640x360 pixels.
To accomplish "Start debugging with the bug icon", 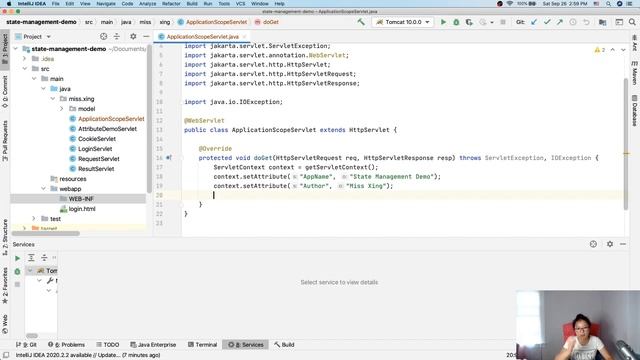I will tap(456, 22).
